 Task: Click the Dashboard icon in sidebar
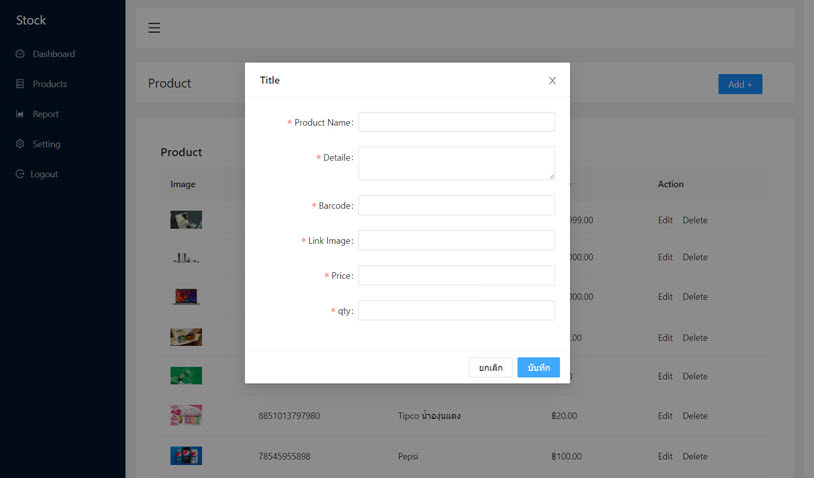20,54
